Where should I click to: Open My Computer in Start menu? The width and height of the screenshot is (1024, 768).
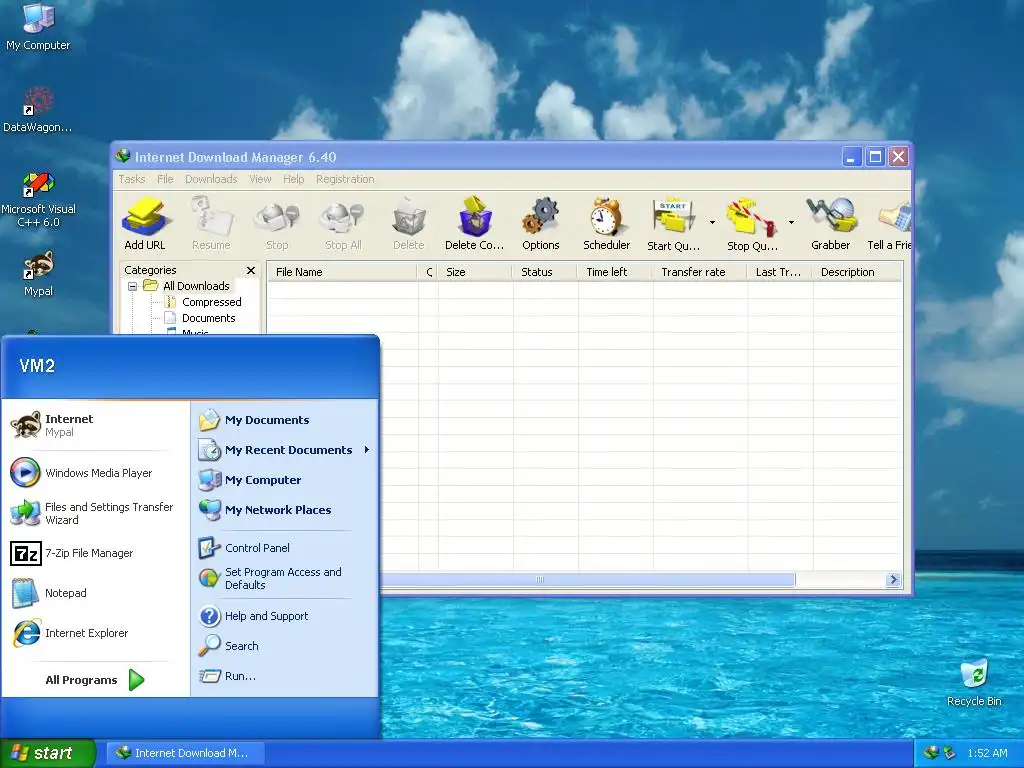tap(284, 480)
